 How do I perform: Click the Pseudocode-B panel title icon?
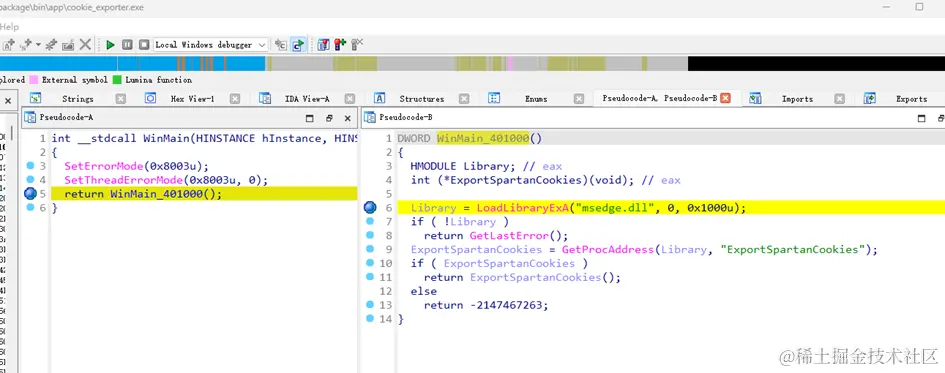pyautogui.click(x=369, y=118)
